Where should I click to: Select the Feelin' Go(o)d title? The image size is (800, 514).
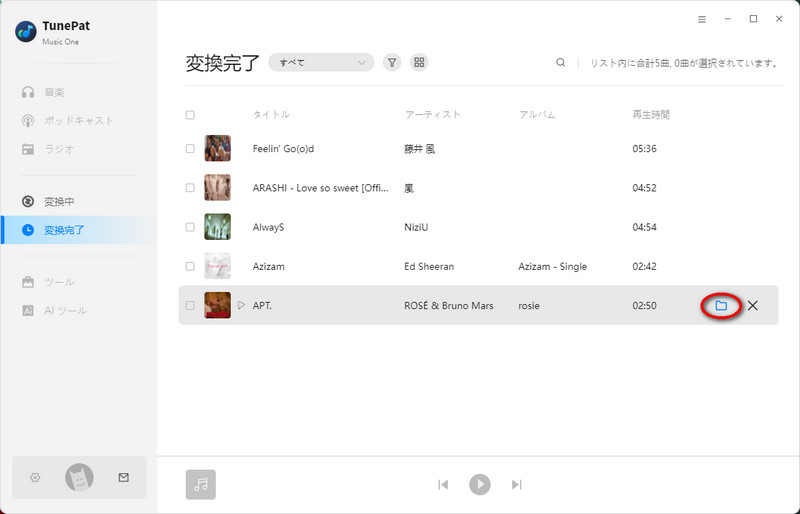(283, 149)
